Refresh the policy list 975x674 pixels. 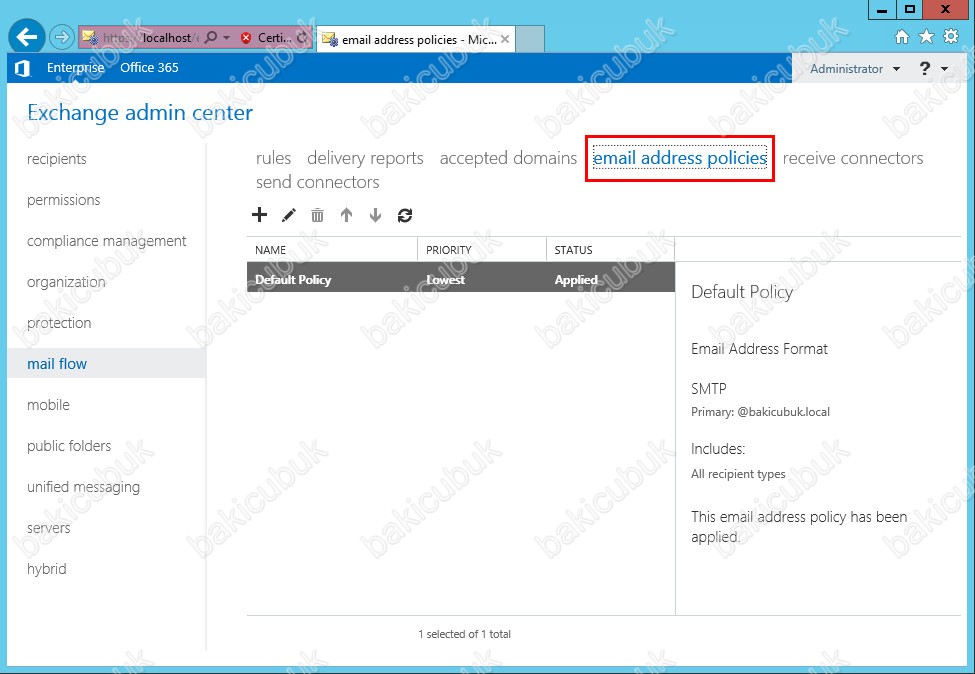point(405,215)
